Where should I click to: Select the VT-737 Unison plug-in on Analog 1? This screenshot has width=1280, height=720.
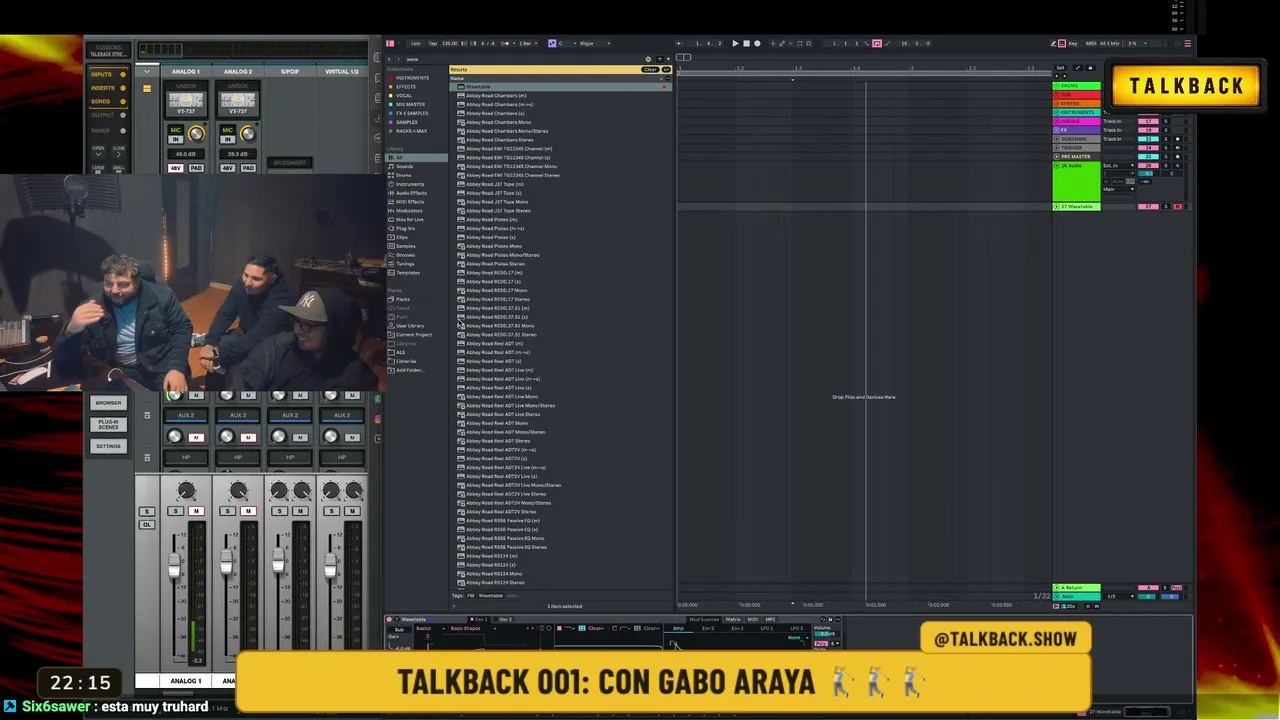tap(185, 102)
